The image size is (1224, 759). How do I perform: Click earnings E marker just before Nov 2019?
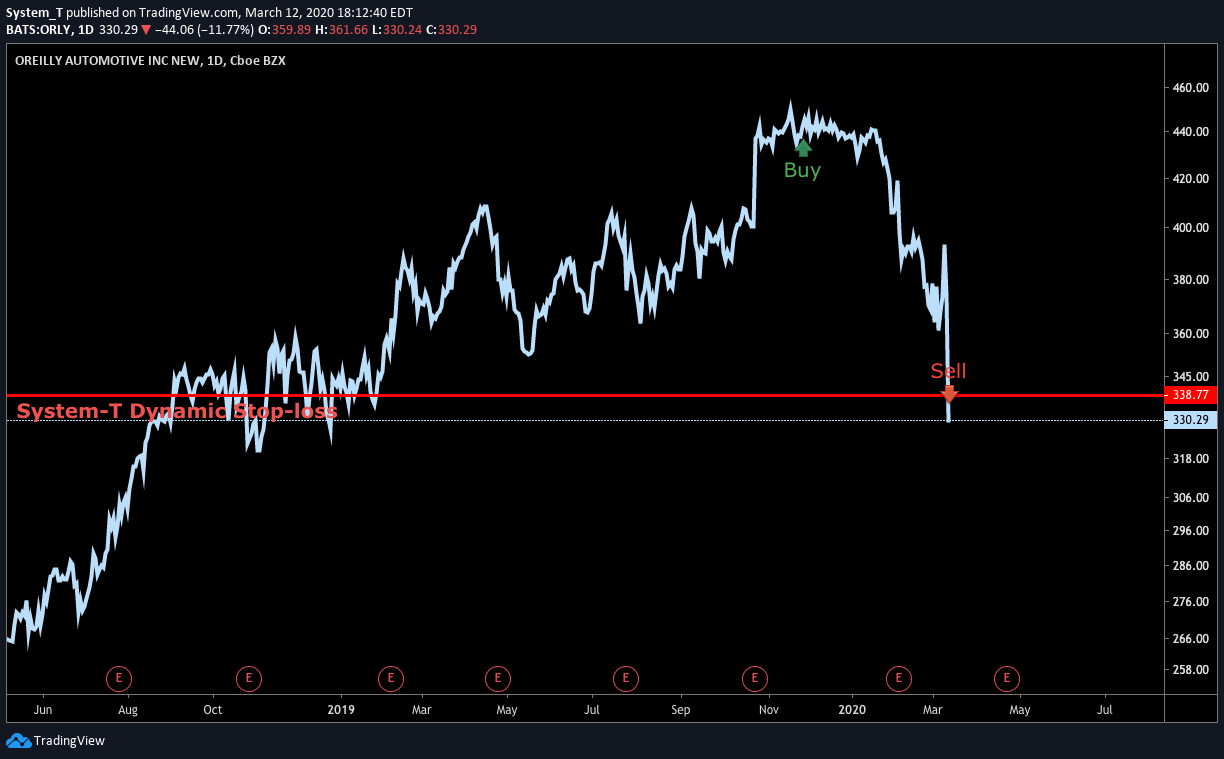pos(755,679)
